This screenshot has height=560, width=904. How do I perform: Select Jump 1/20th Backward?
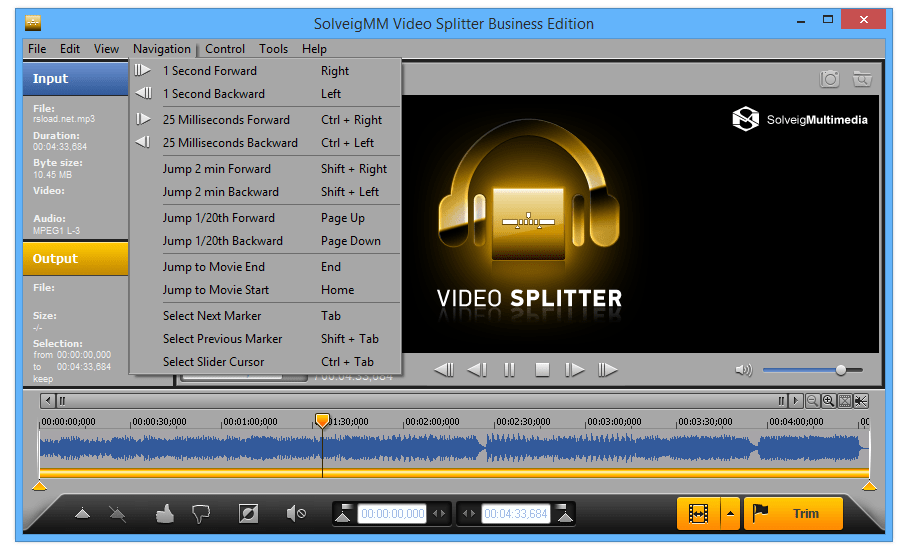[265, 240]
